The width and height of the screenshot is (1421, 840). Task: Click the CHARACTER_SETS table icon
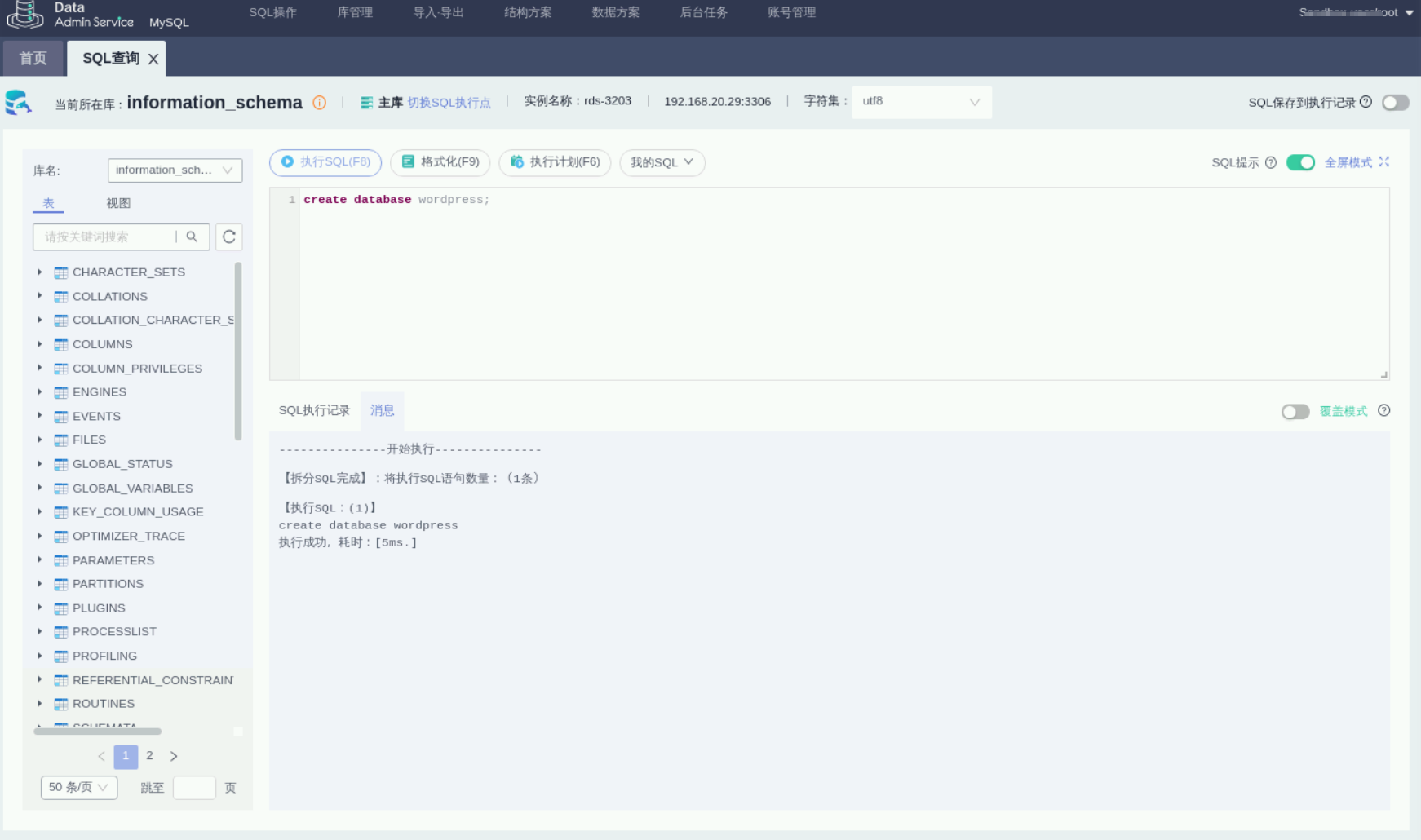[61, 272]
